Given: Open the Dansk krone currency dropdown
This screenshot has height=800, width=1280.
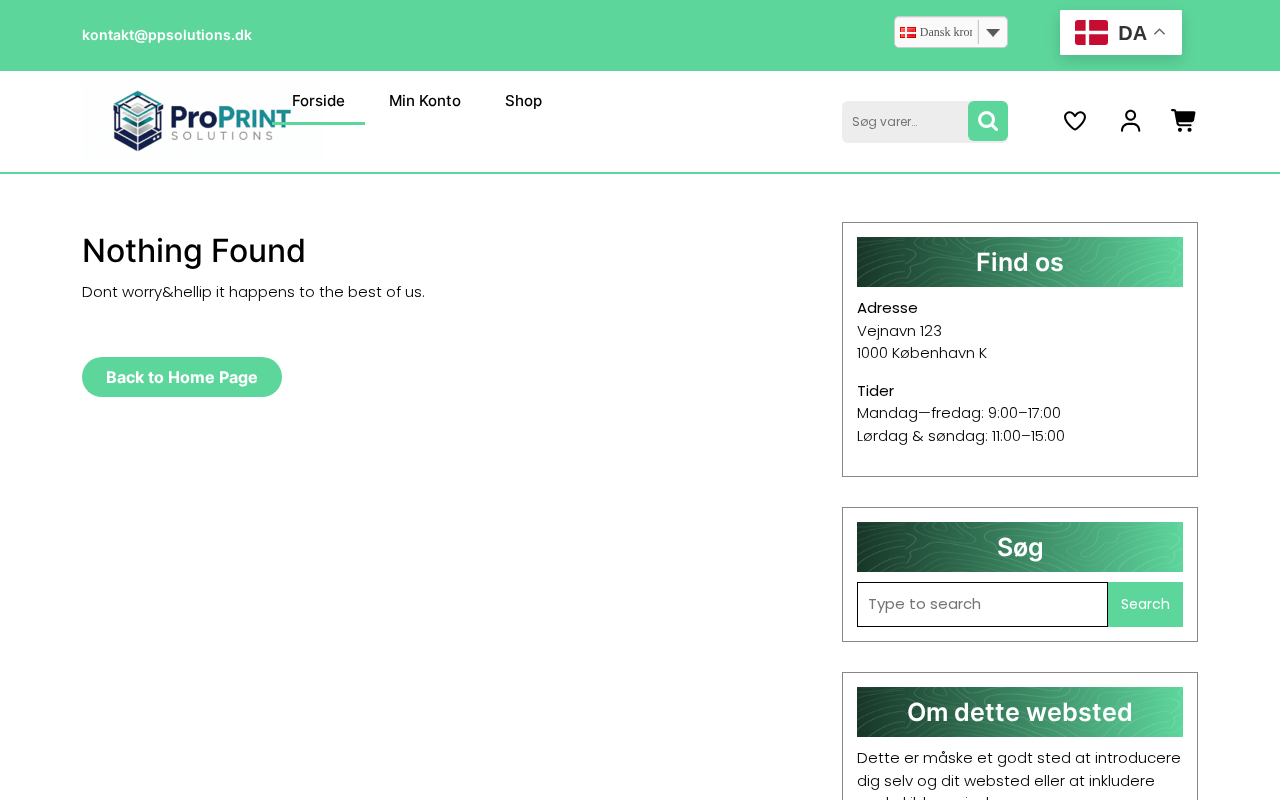Looking at the screenshot, I should pyautogui.click(x=951, y=32).
